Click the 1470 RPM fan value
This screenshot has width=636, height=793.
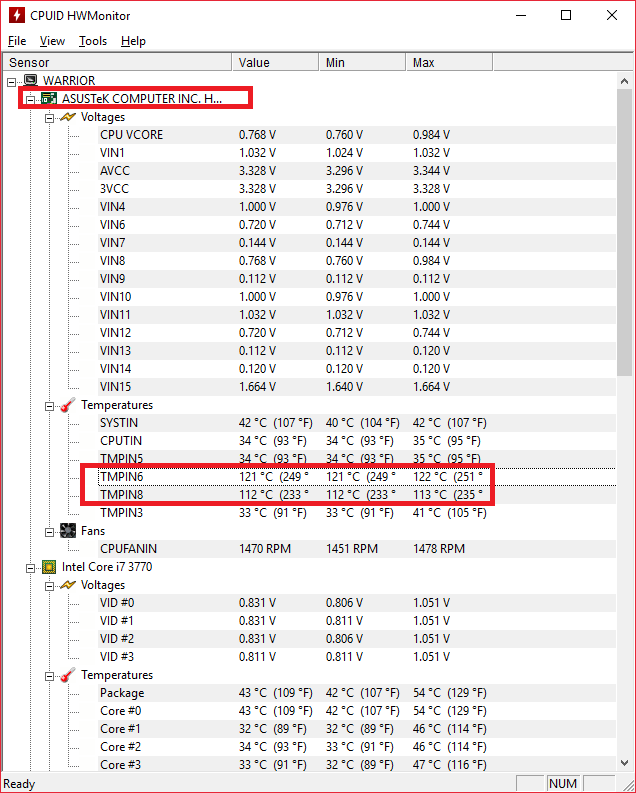click(x=264, y=549)
